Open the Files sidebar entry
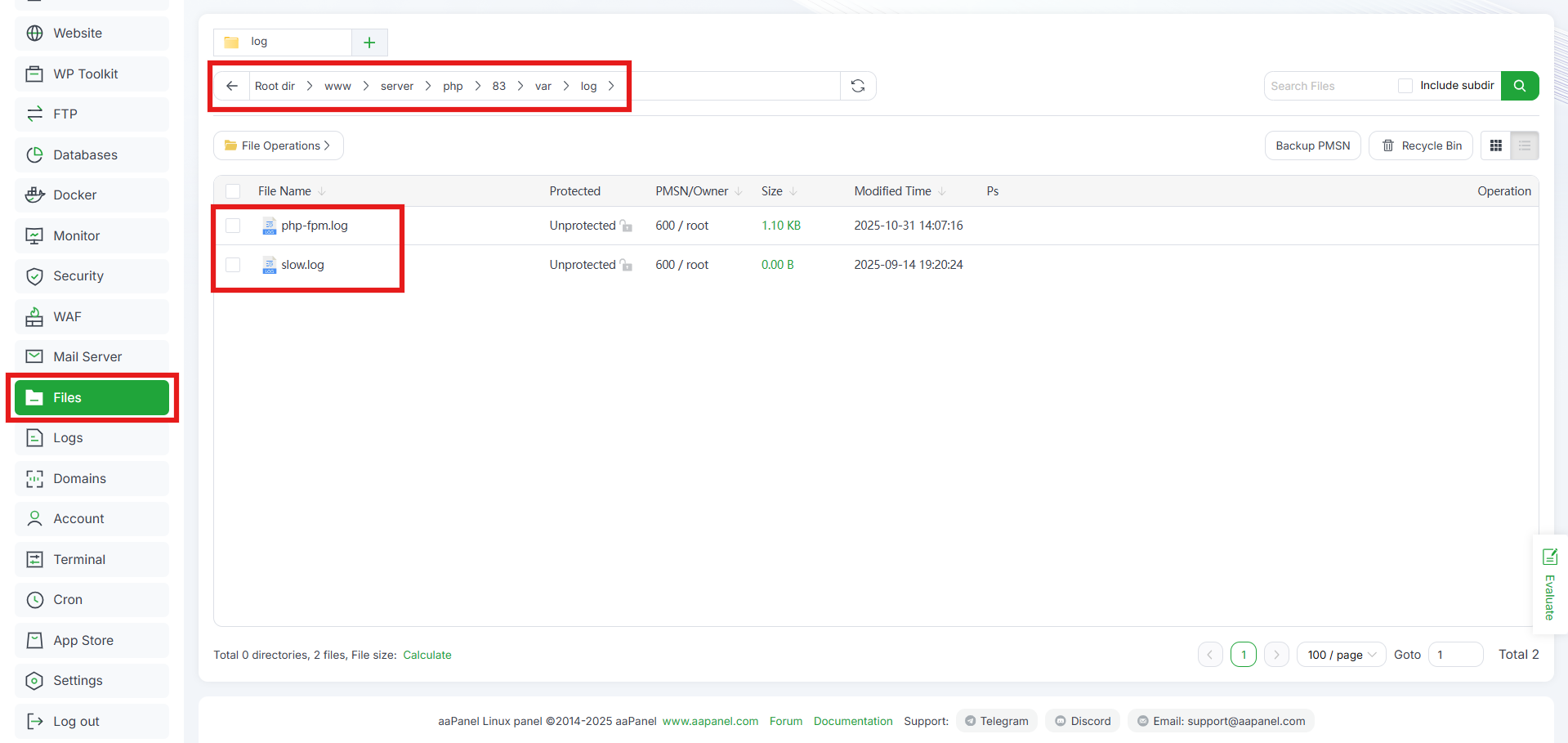 click(x=92, y=397)
